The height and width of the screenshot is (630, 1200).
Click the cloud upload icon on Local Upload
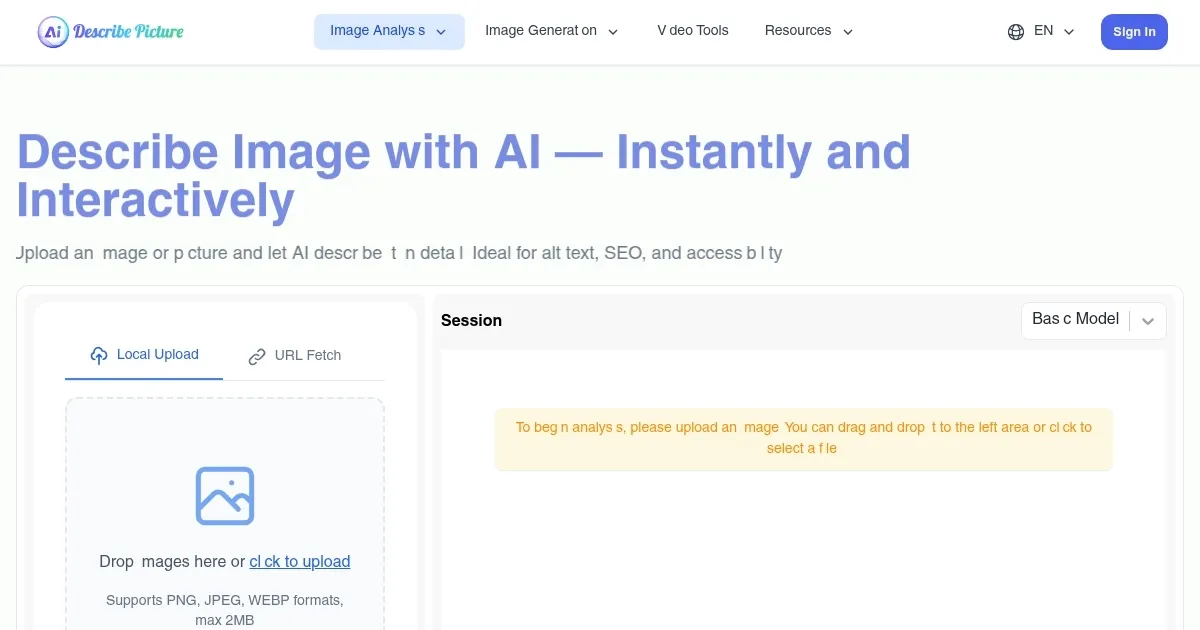click(x=99, y=355)
